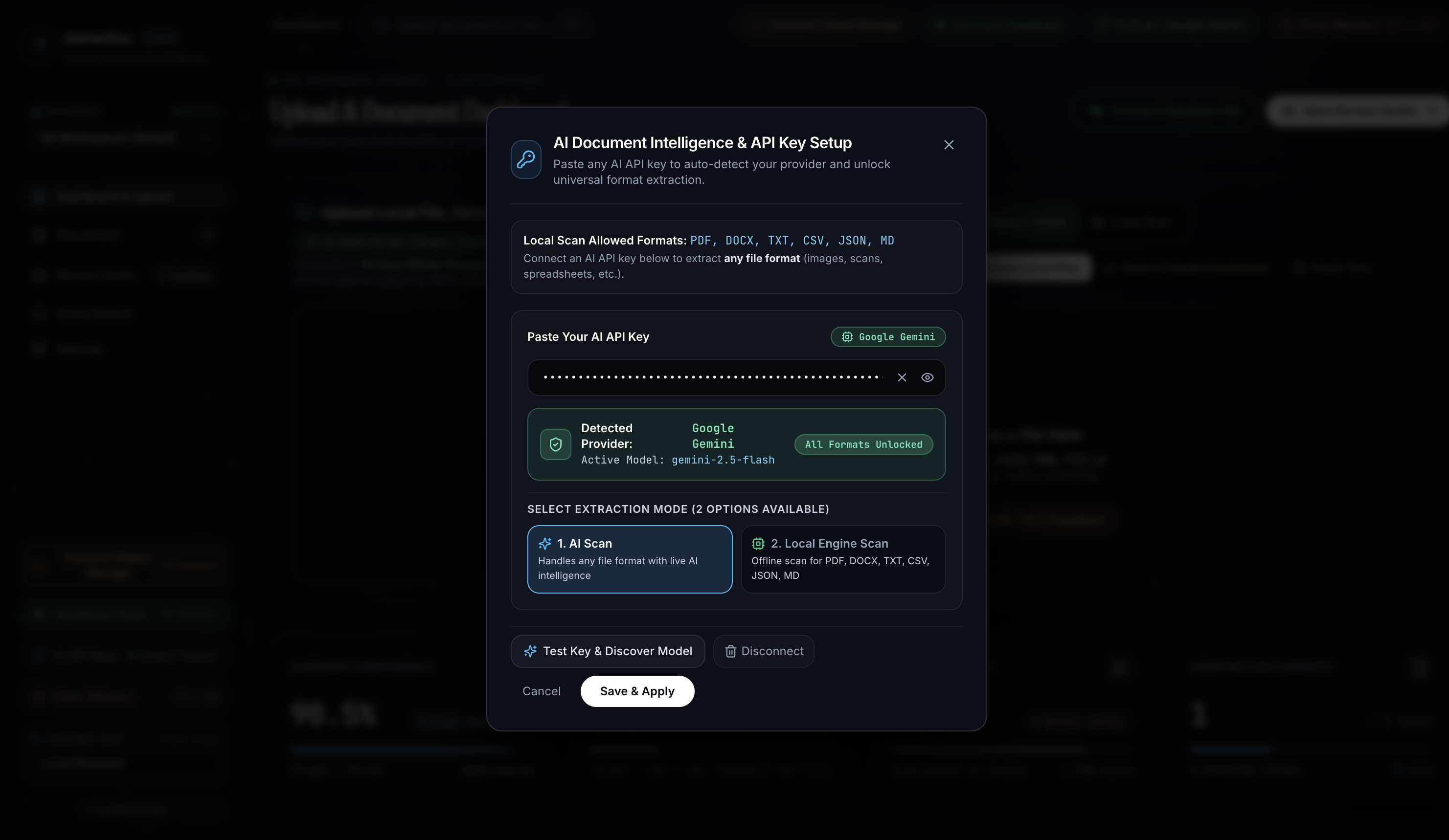The image size is (1449, 840).
Task: Click the Paste Your AI API Key label
Action: 588,337
